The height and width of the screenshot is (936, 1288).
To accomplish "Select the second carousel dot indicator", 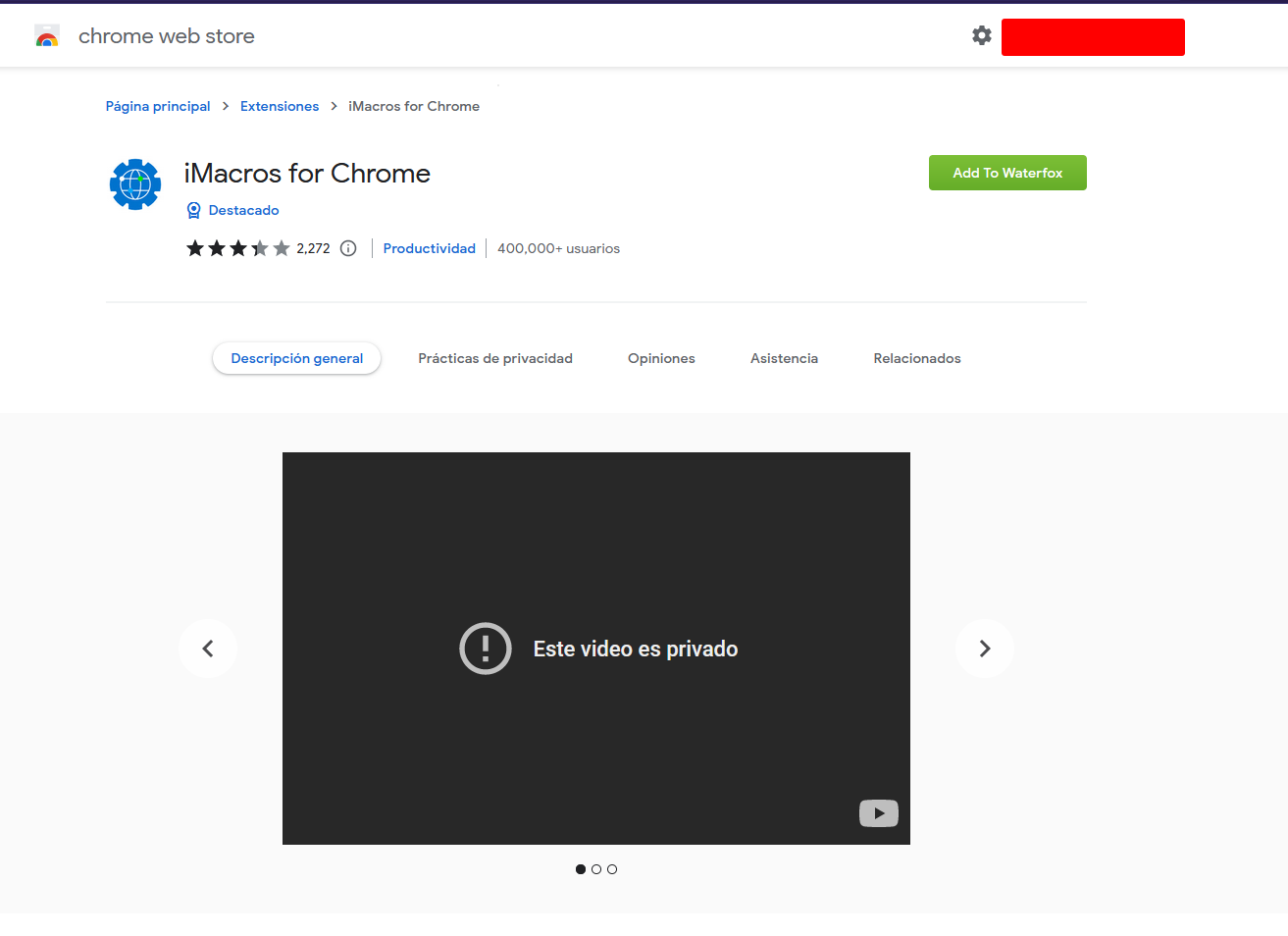I will [x=596, y=869].
